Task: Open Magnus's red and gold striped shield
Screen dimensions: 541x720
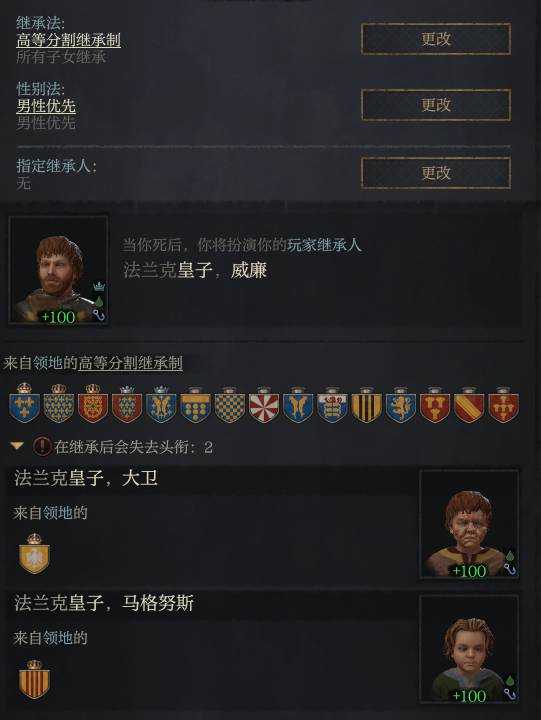Action: click(34, 680)
